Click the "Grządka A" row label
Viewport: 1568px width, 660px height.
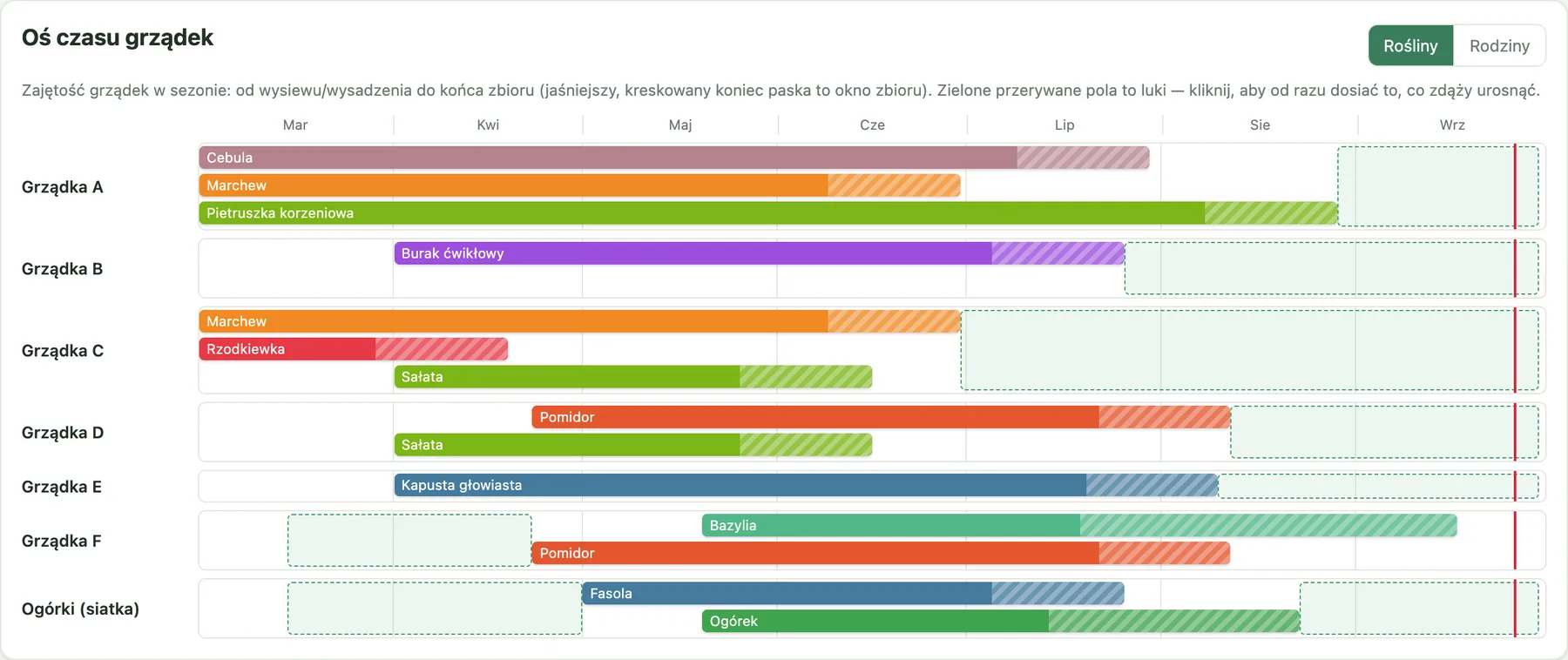pyautogui.click(x=63, y=187)
